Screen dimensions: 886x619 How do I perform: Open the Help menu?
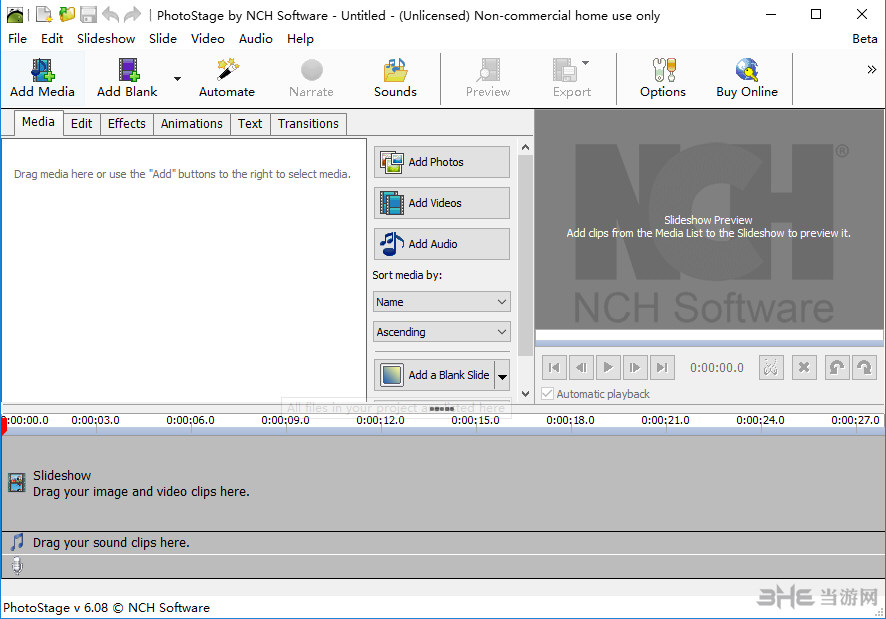pyautogui.click(x=300, y=38)
